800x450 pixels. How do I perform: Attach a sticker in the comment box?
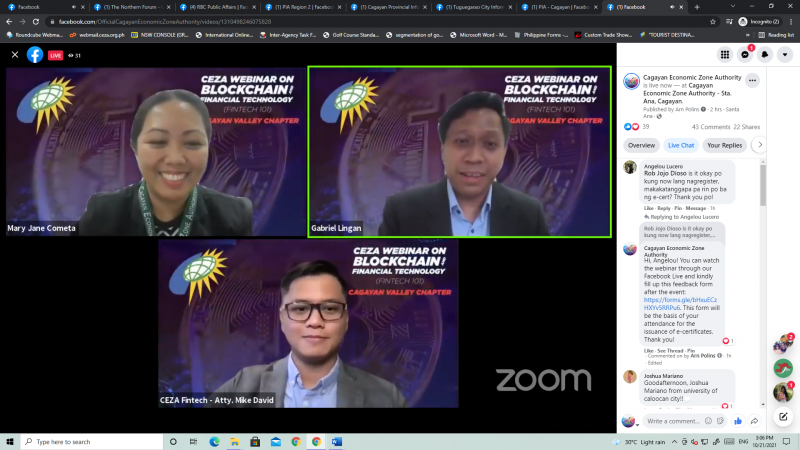(x=720, y=421)
